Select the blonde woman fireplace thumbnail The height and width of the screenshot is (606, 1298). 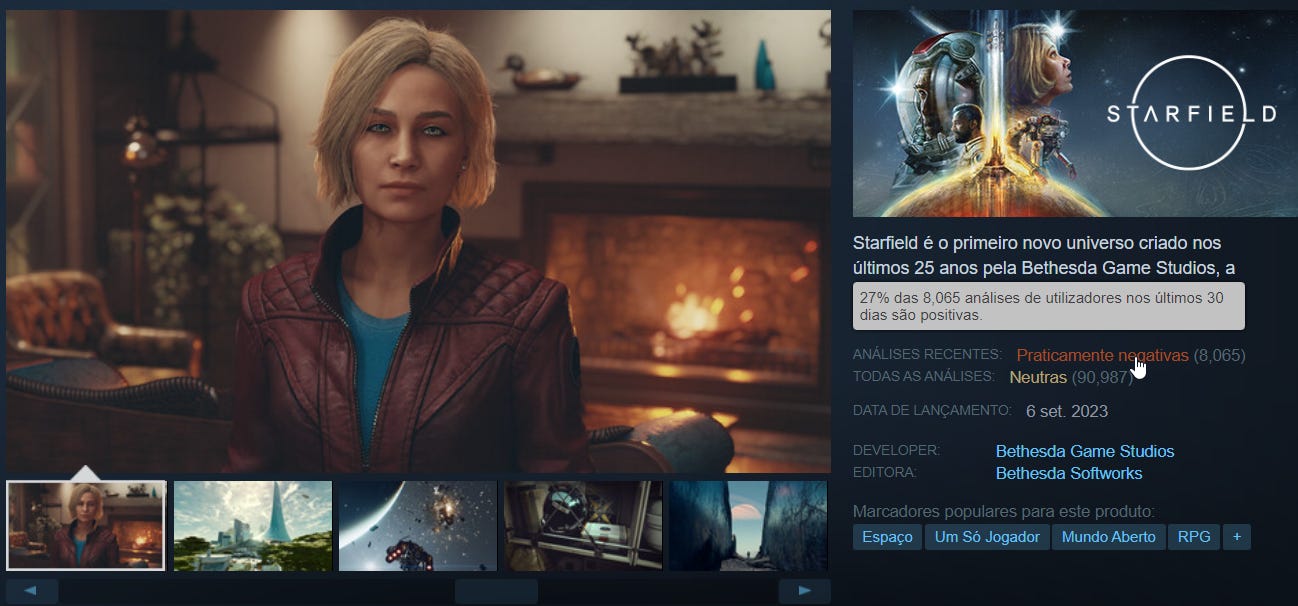tap(85, 525)
